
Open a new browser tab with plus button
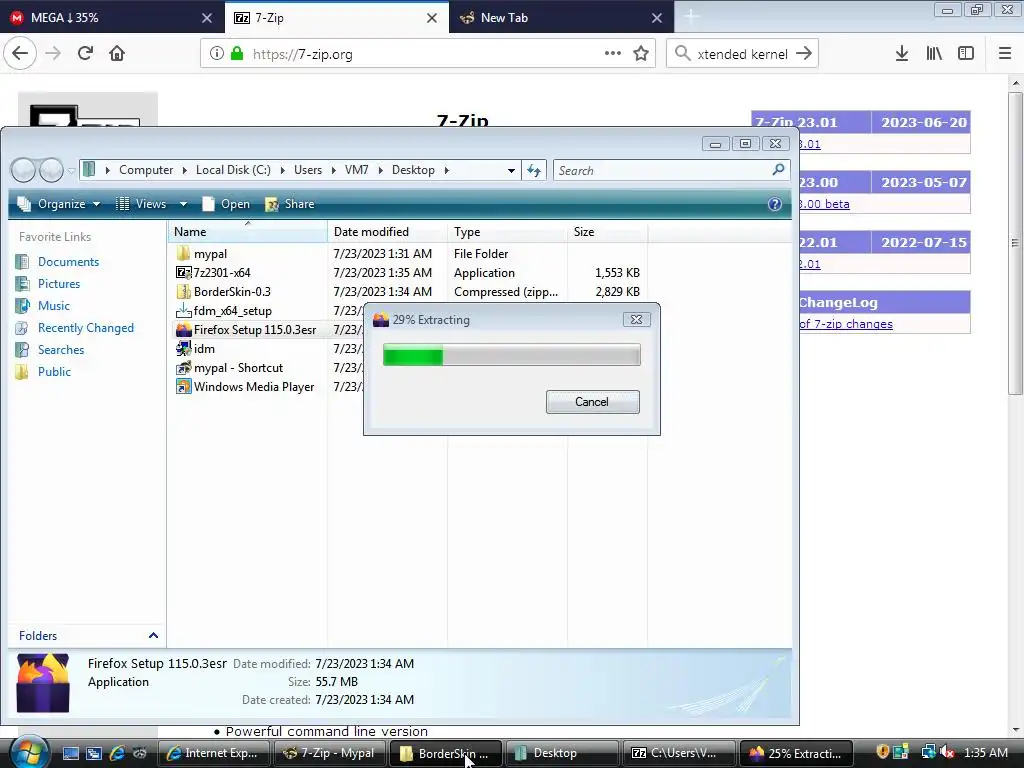click(691, 18)
